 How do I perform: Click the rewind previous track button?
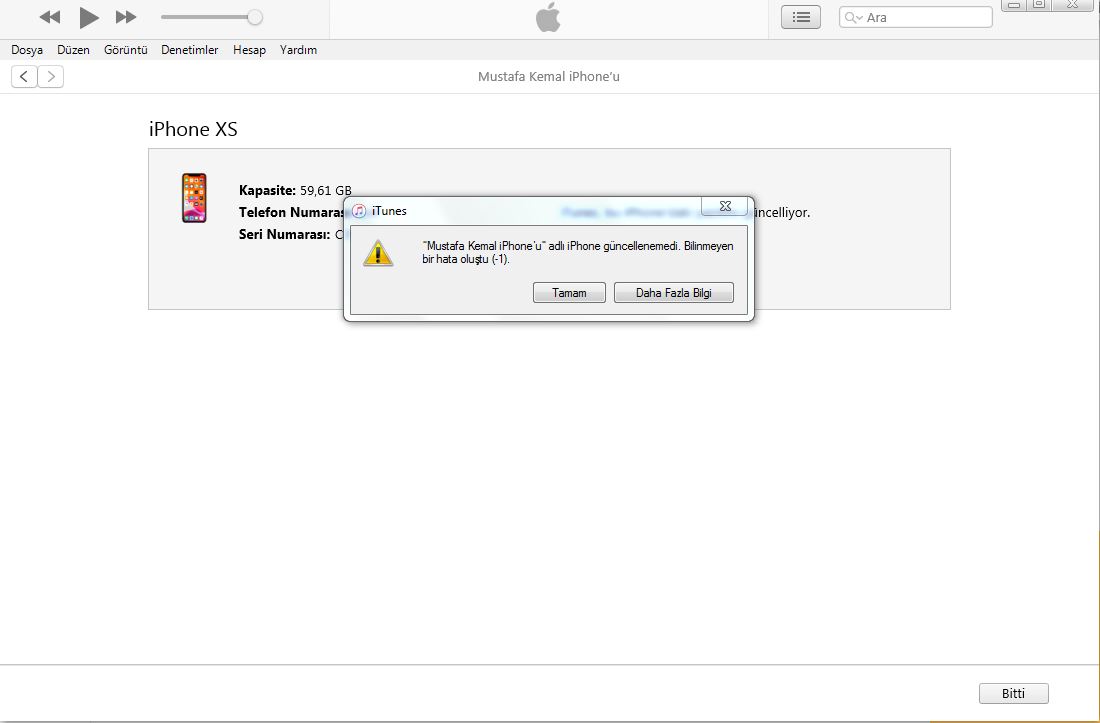tap(50, 18)
